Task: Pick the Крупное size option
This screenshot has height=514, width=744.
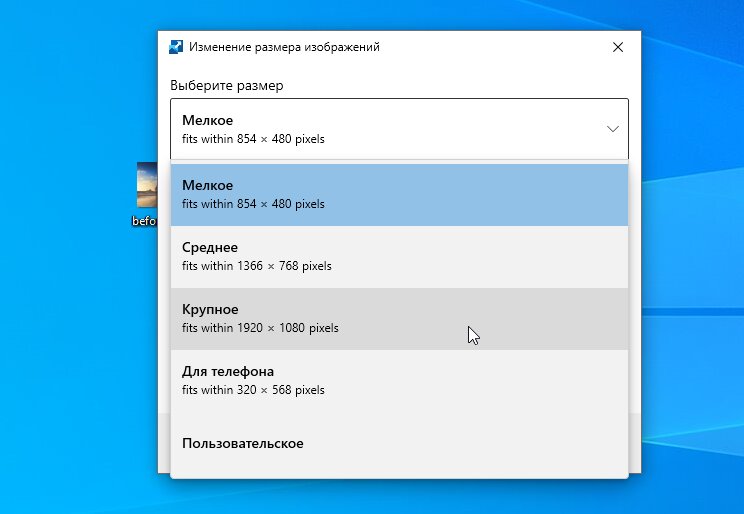Action: 399,319
